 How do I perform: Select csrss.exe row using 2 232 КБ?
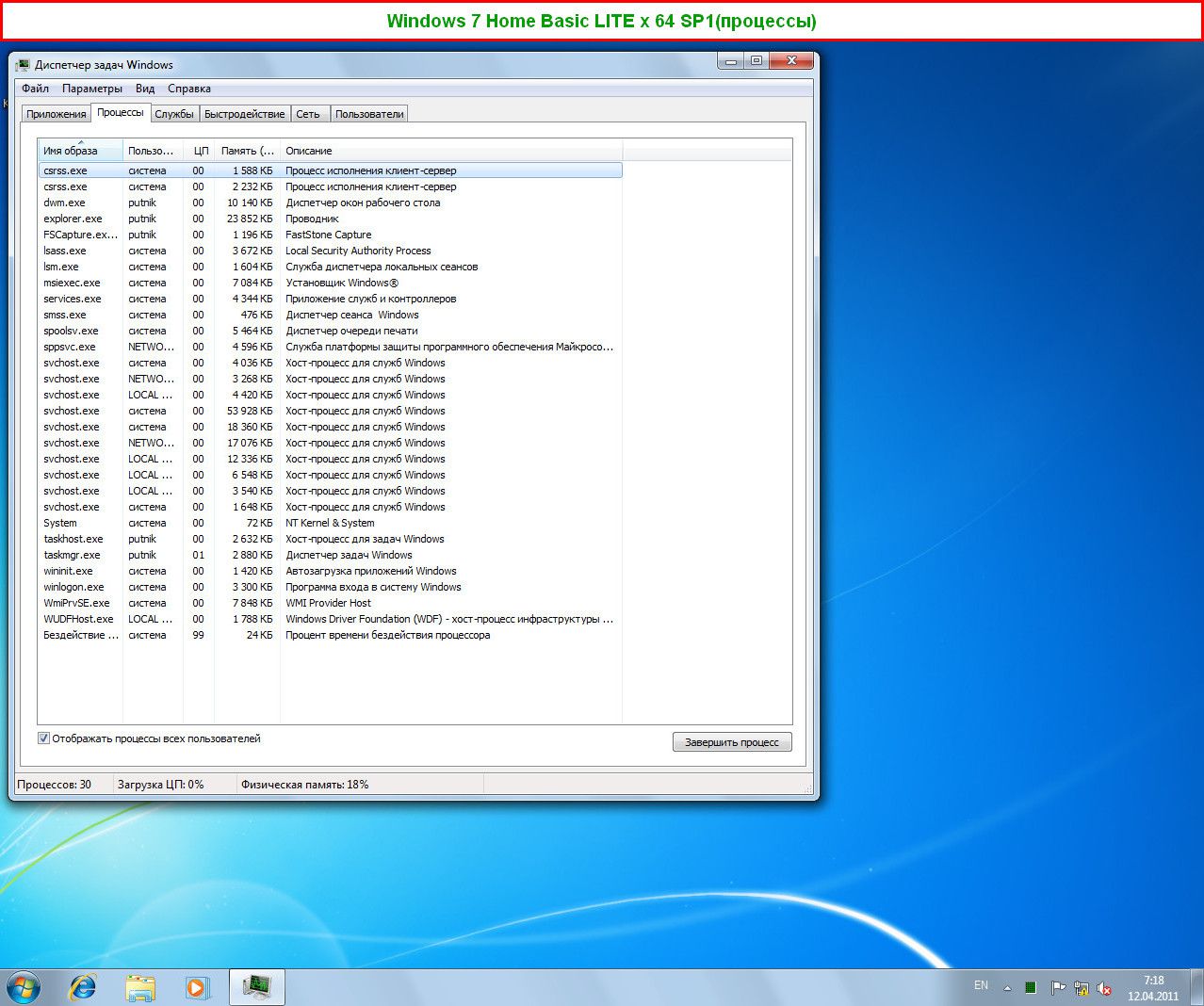(x=330, y=187)
